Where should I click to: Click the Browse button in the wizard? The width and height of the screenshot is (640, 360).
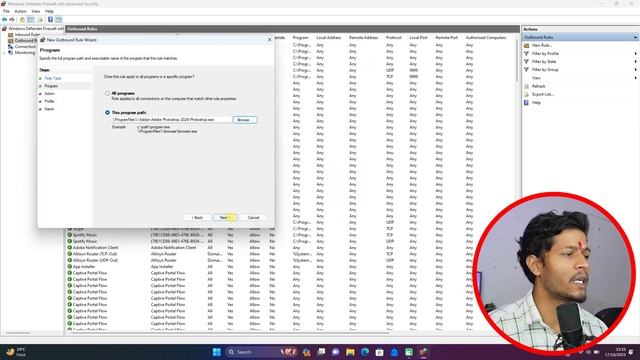245,120
